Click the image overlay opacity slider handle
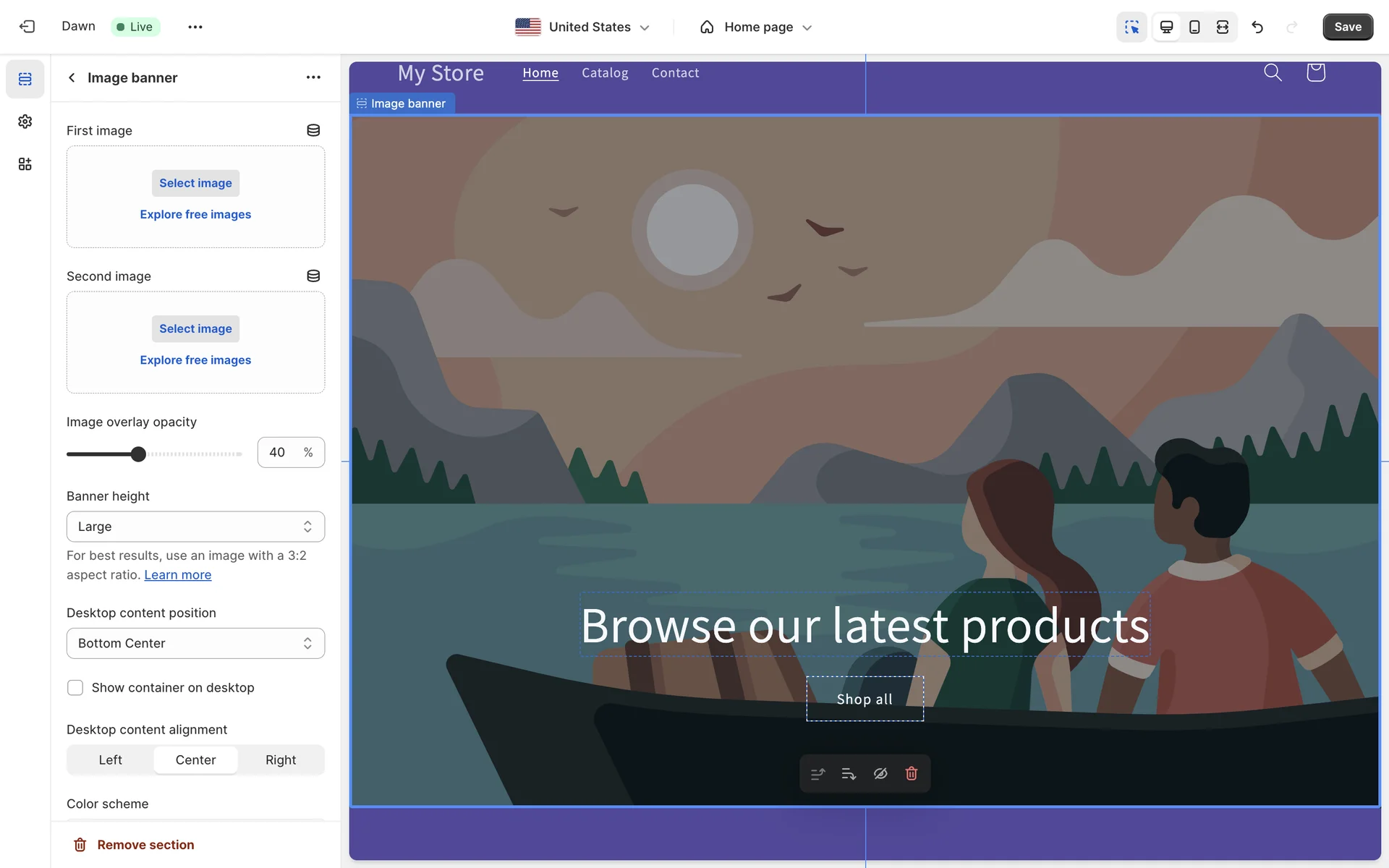Screen dimensions: 1389x868 click(x=138, y=454)
